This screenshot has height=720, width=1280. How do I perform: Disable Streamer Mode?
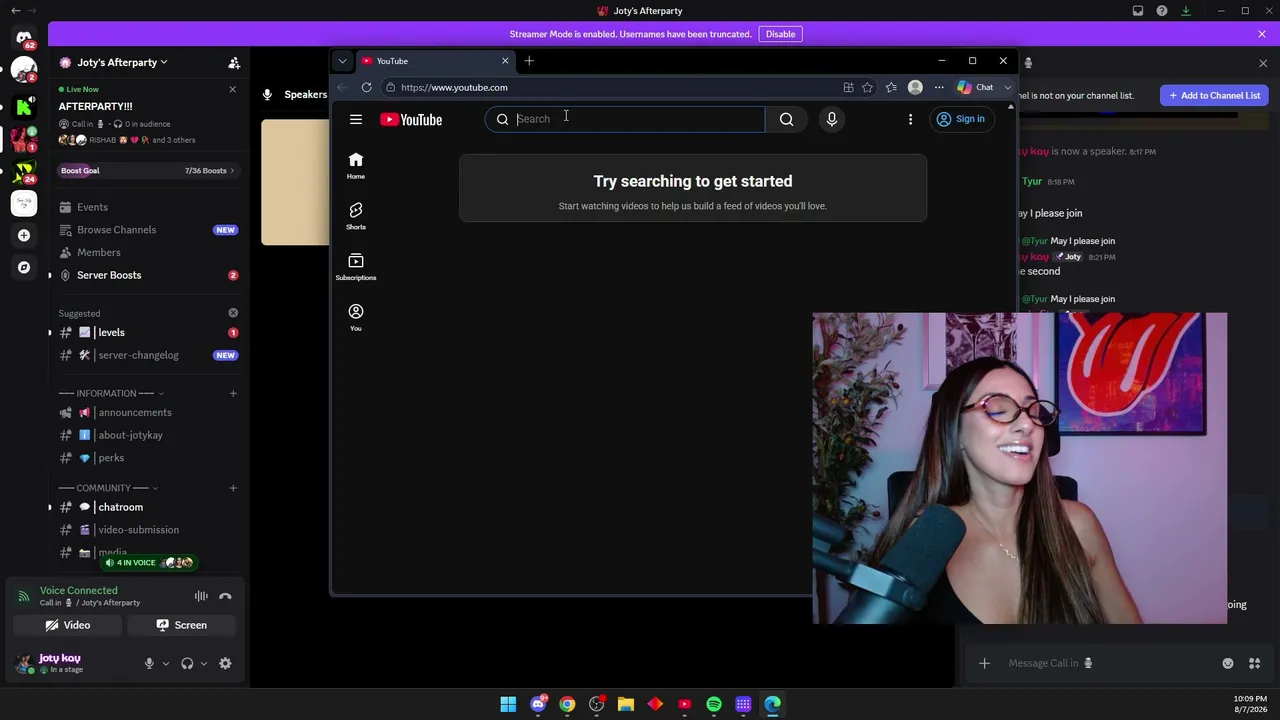click(780, 34)
